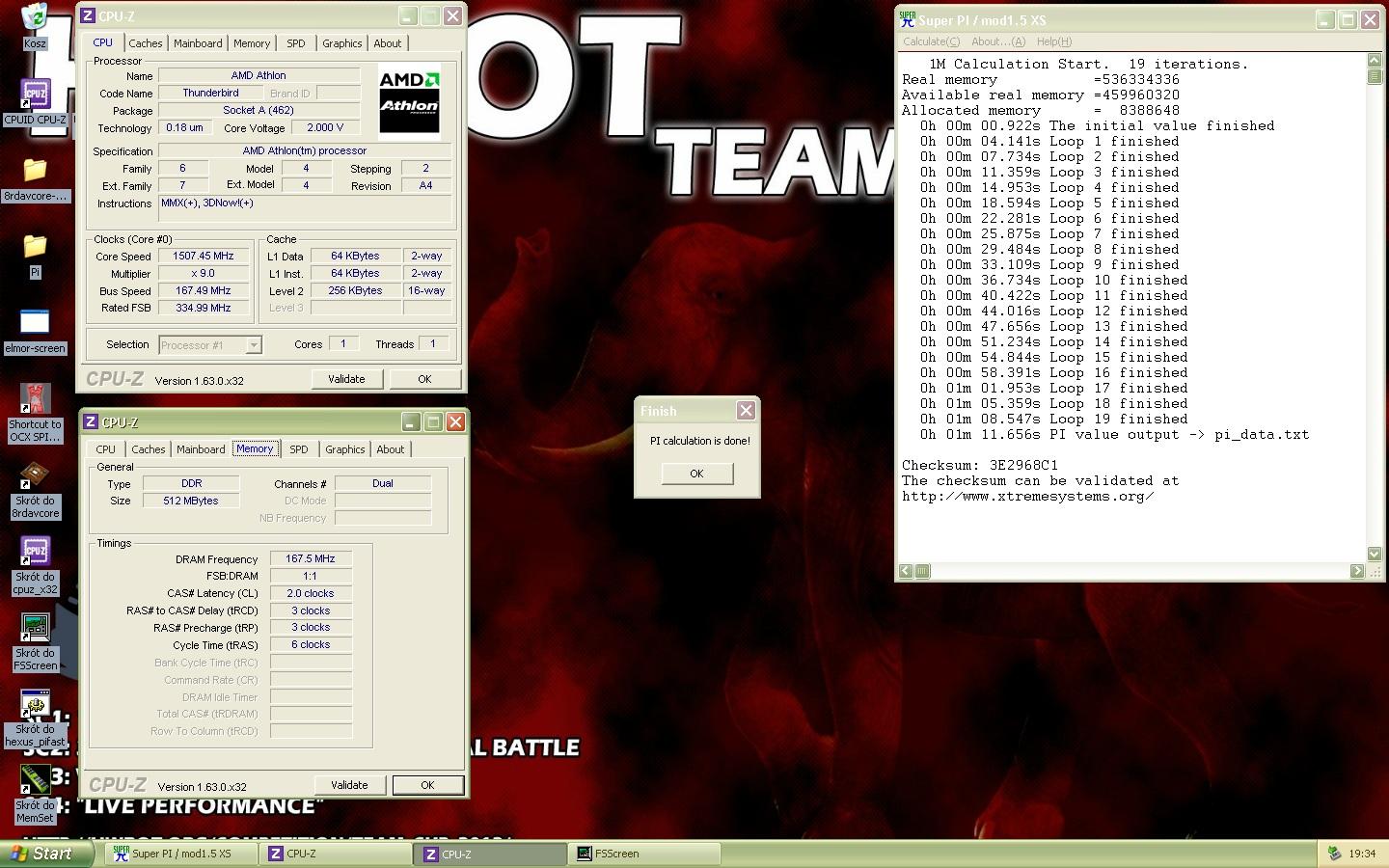Open the Calculate(C) menu in Super PI
1389x868 pixels.
click(x=932, y=41)
